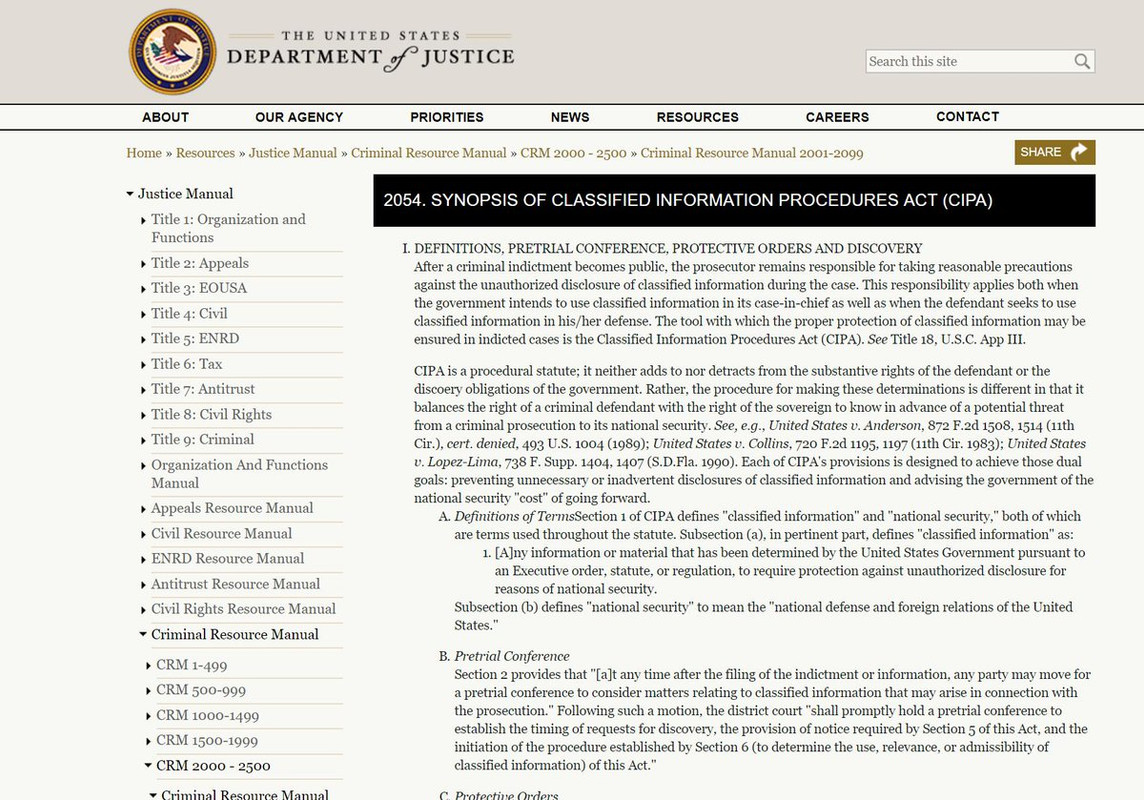
Task: Click the Share arrow icon
Action: point(1078,152)
